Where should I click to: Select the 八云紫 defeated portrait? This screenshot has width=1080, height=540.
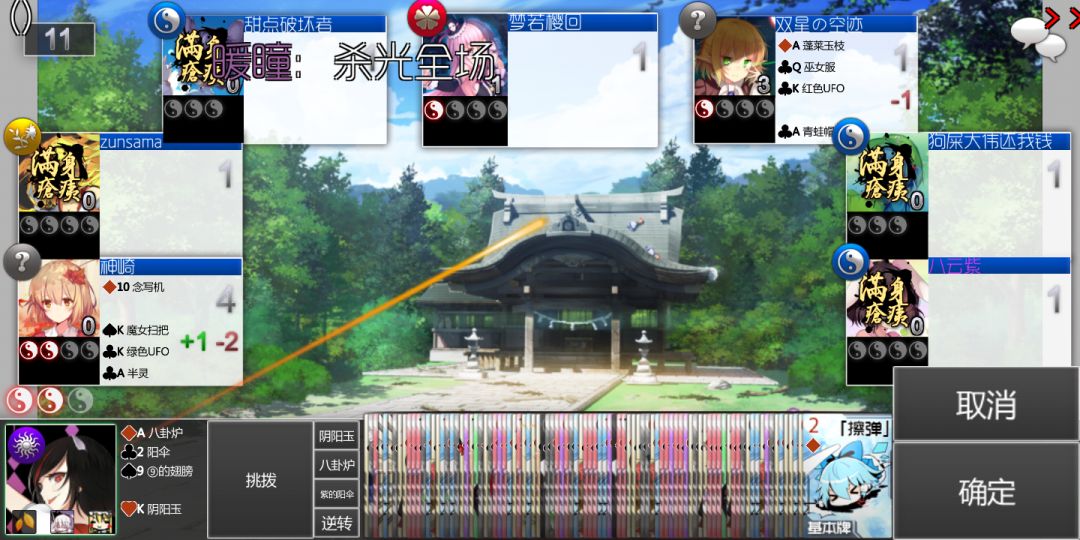pyautogui.click(x=887, y=300)
